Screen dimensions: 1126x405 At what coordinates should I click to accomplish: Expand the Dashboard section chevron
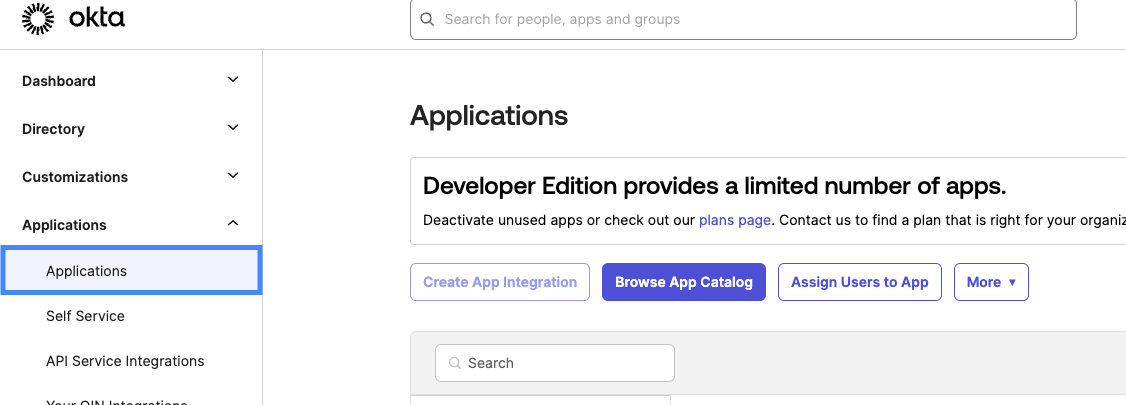point(233,80)
